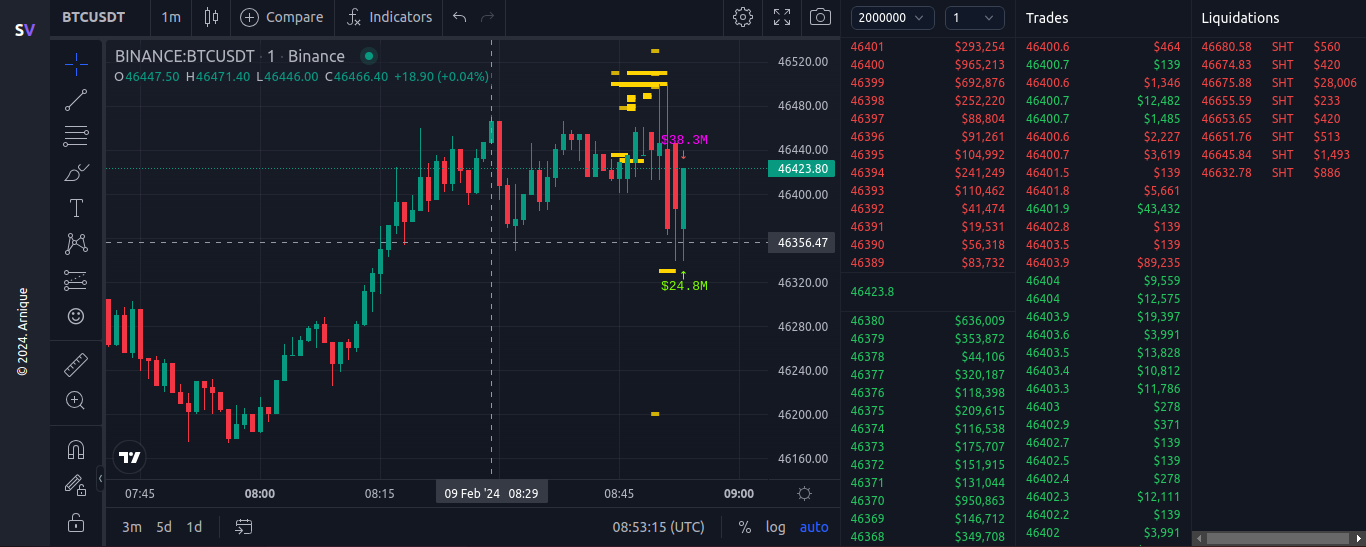Select the ruler measure tool
Image resolution: width=1366 pixels, height=547 pixels.
tap(76, 364)
